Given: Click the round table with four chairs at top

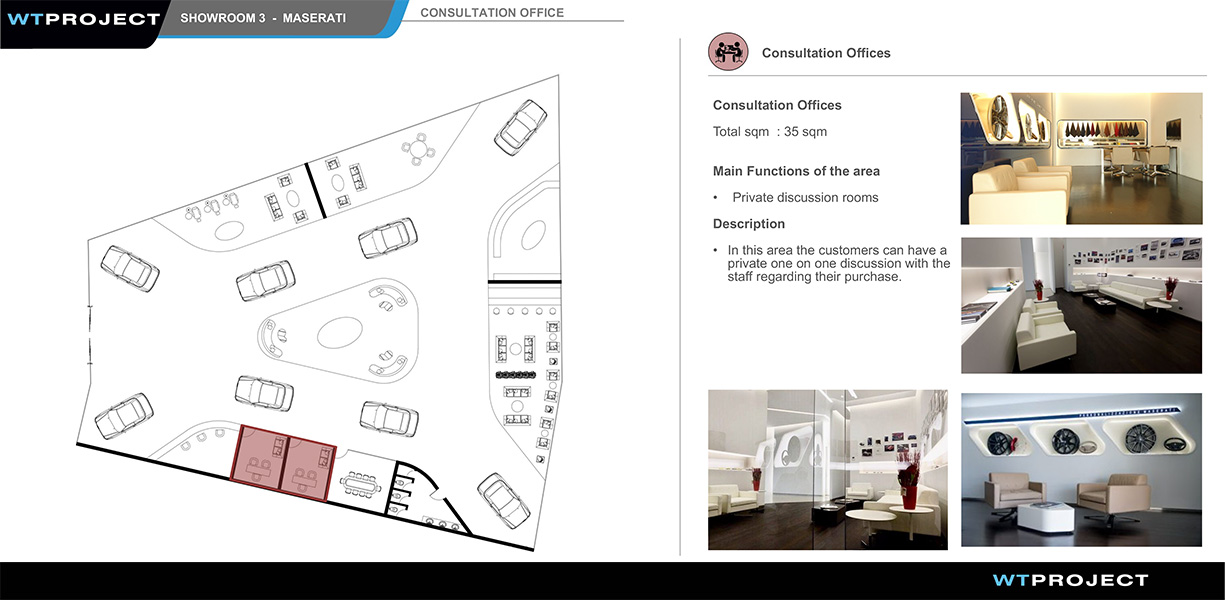Looking at the screenshot, I should tap(419, 150).
